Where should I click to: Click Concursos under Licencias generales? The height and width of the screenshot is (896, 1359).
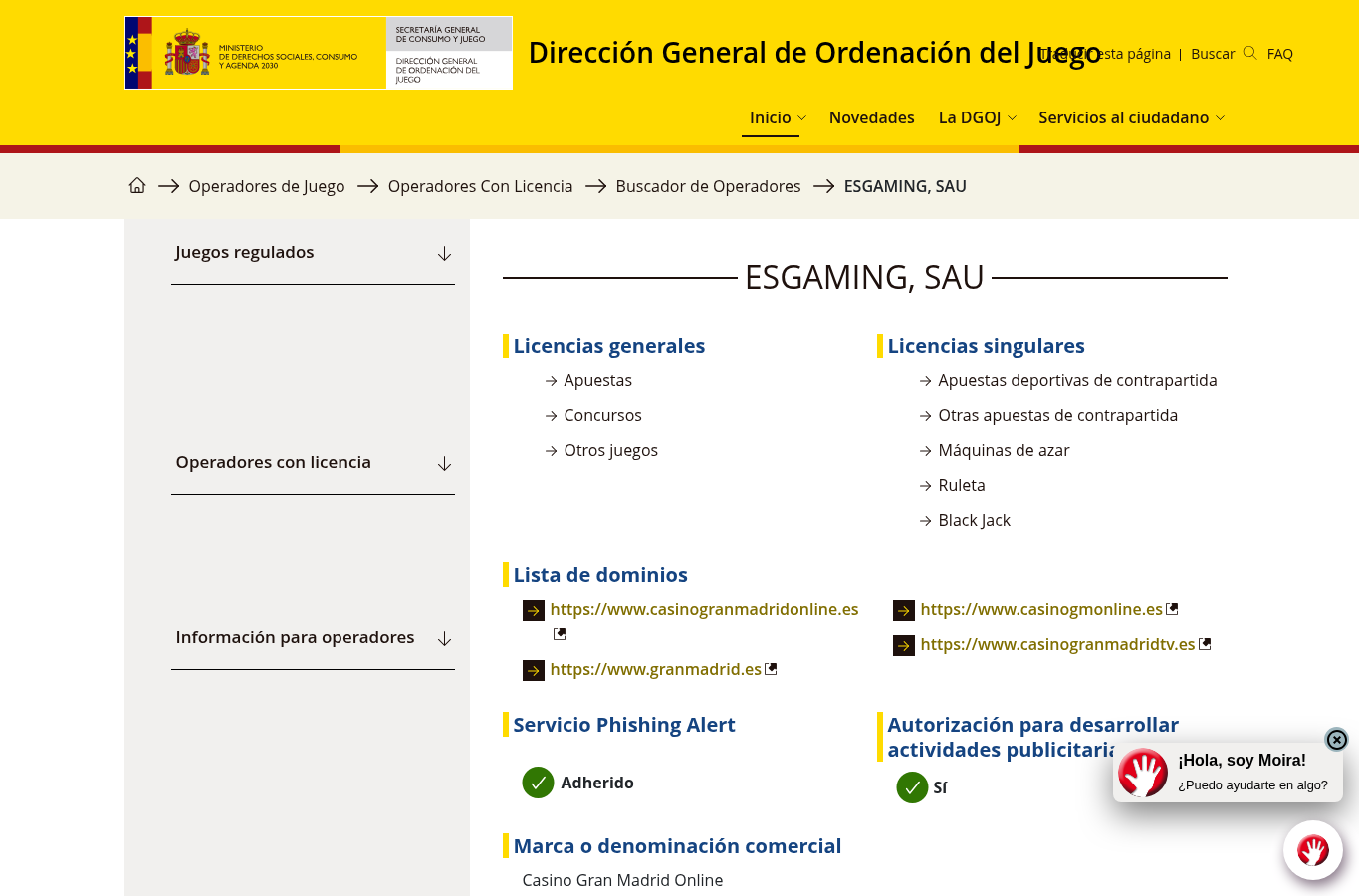coord(602,415)
